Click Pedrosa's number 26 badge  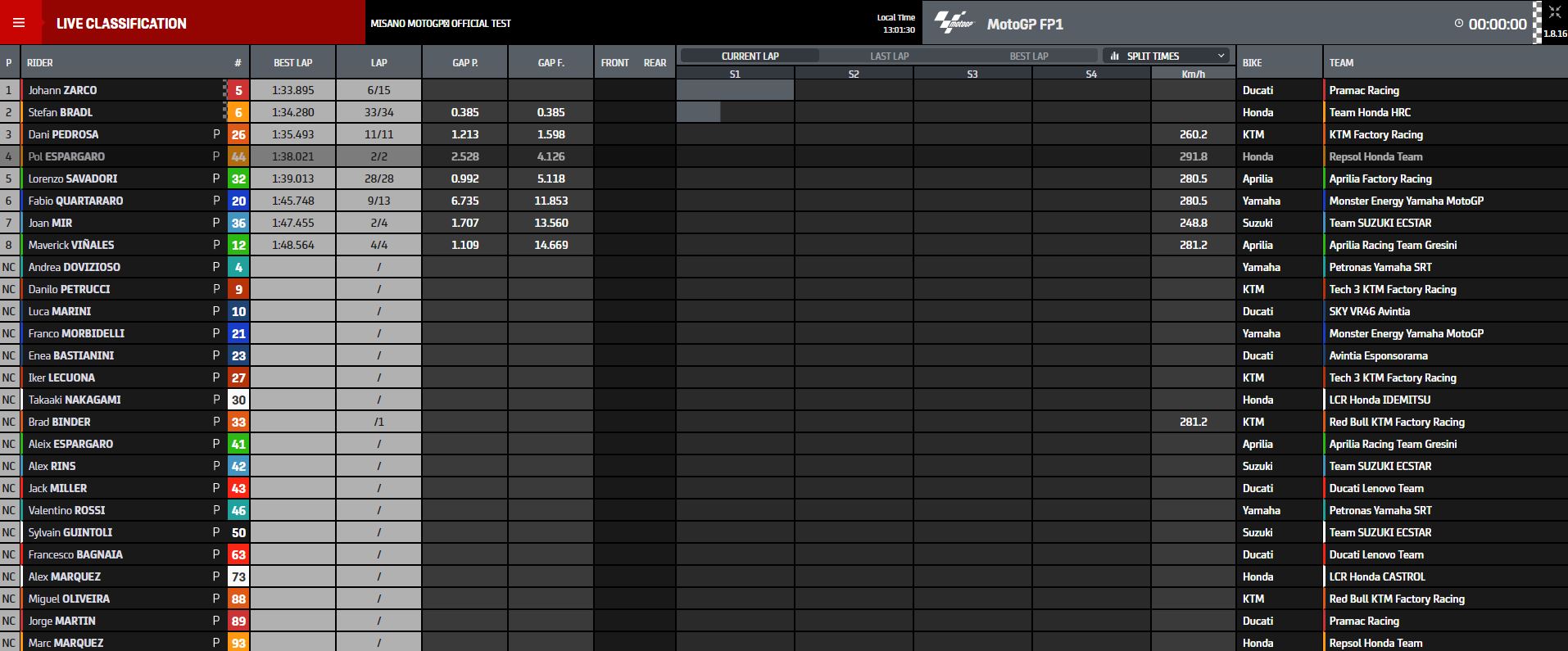(x=238, y=134)
